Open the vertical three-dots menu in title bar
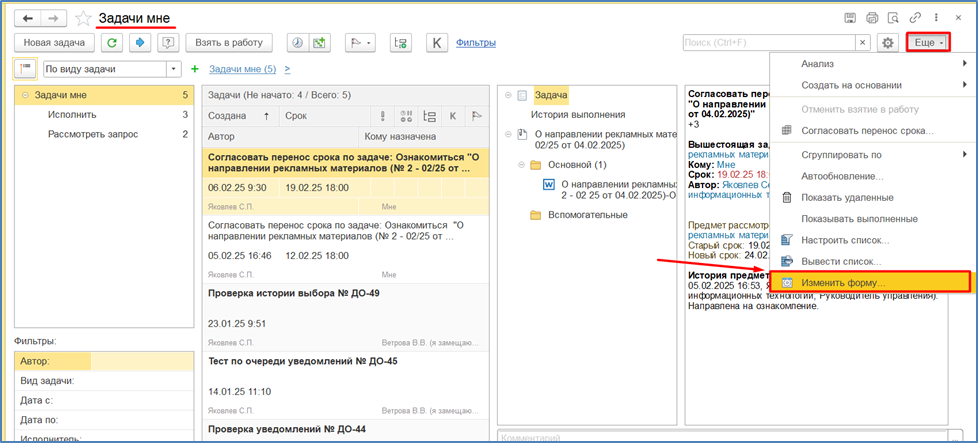This screenshot has height=443, width=978. (x=936, y=18)
